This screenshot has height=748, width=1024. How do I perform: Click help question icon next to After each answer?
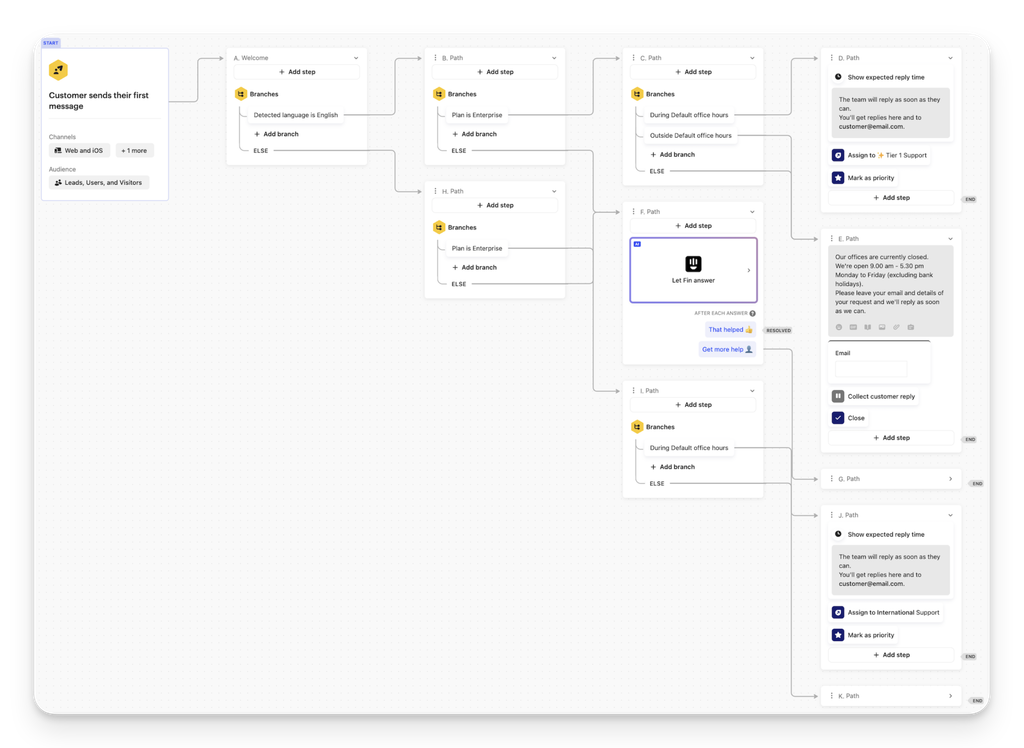(752, 314)
